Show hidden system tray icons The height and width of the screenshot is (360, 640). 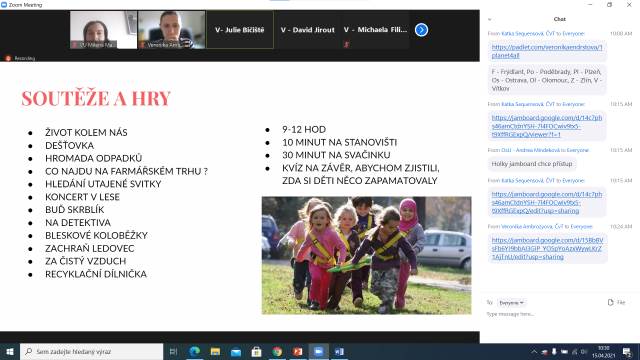click(534, 351)
